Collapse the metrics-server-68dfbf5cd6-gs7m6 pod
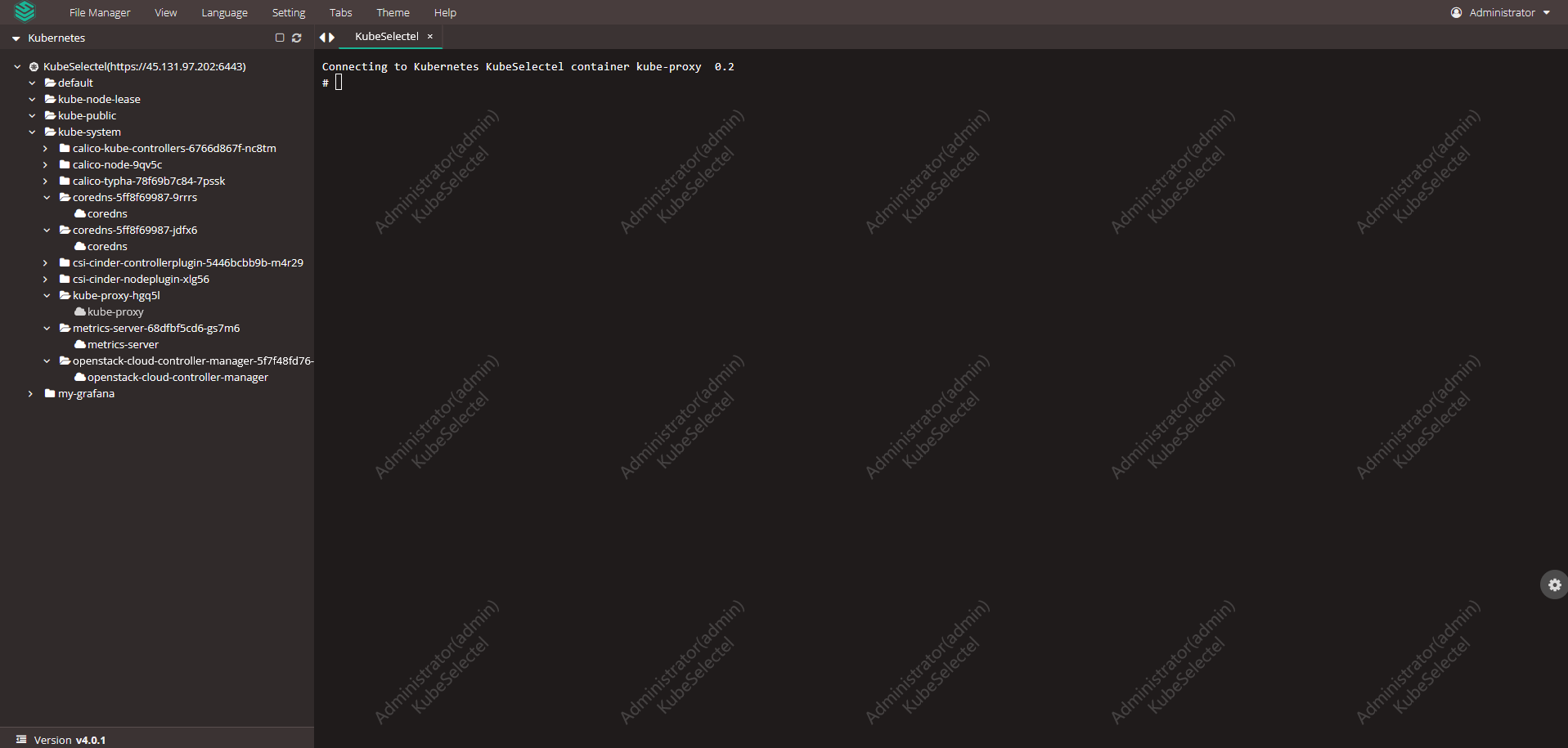The width and height of the screenshot is (1568, 748). (x=47, y=329)
